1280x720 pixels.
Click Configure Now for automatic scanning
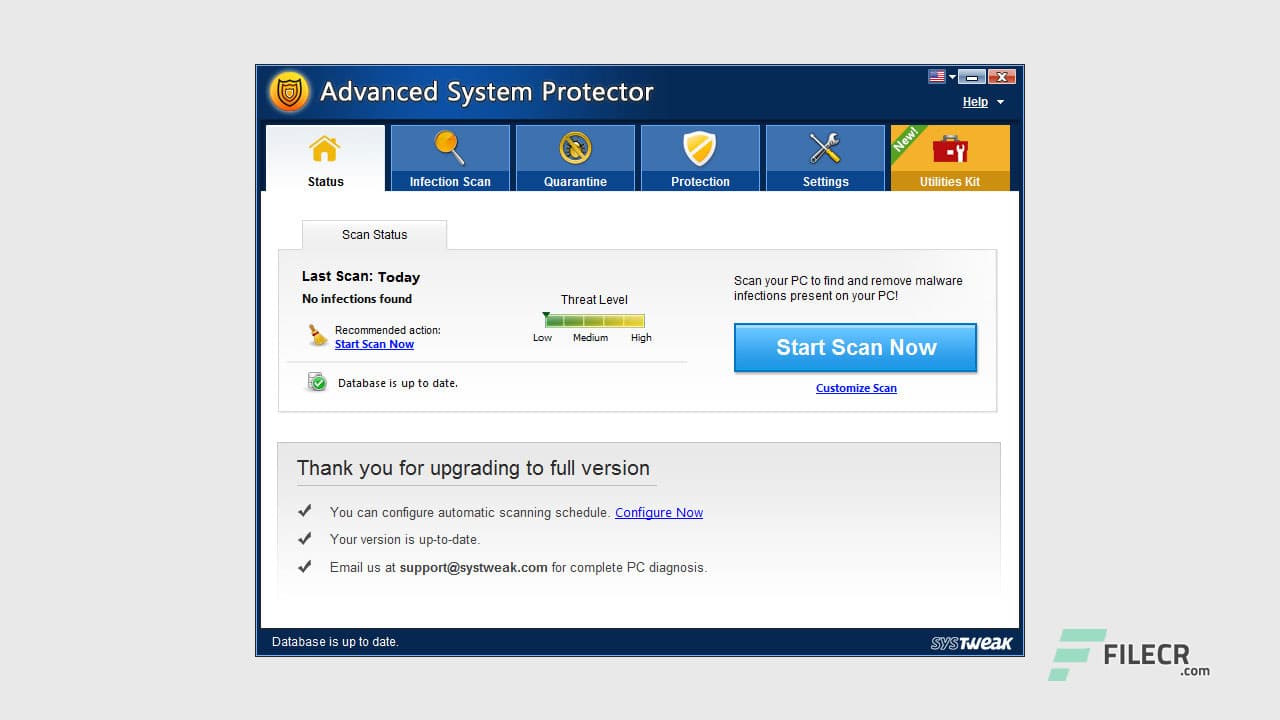click(659, 512)
